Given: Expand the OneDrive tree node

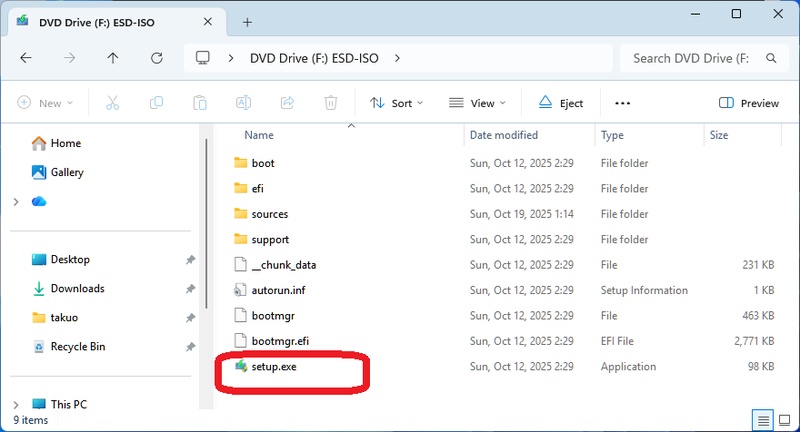Looking at the screenshot, I should pyautogui.click(x=16, y=202).
